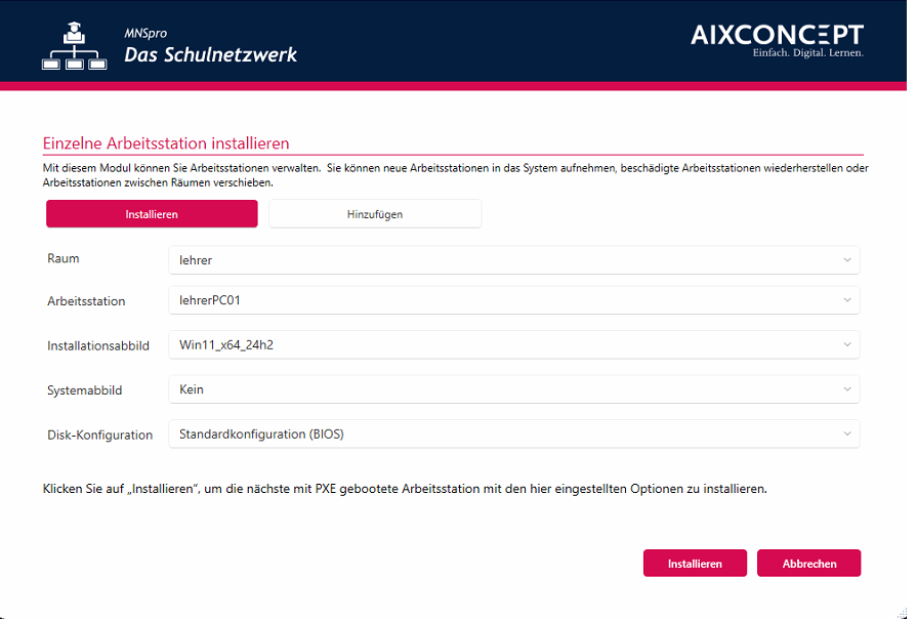Expand the Installationsabbild dropdown Win11_x64_24h2
The height and width of the screenshot is (619, 907).
click(514, 345)
